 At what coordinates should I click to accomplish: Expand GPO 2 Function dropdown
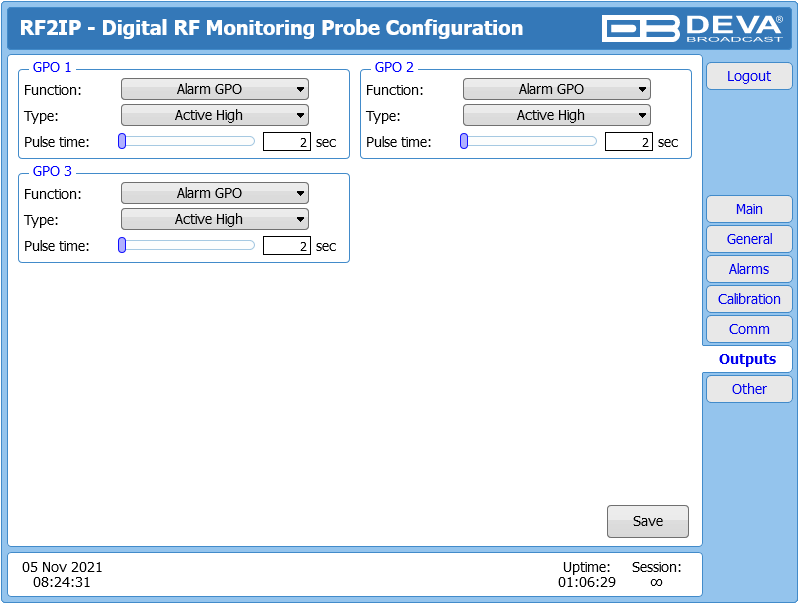pos(556,90)
